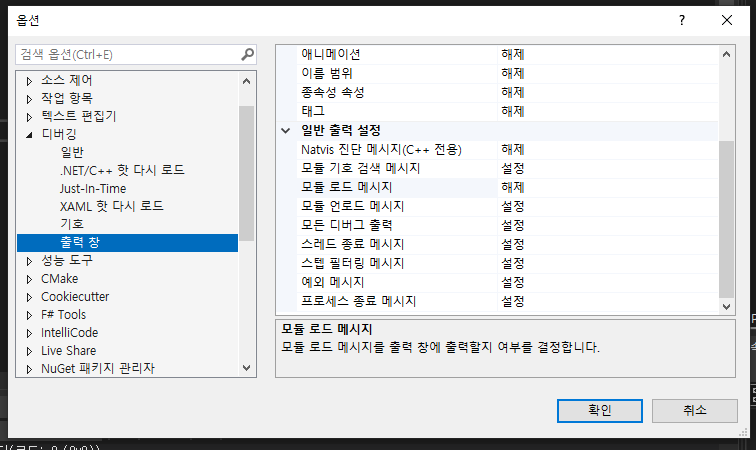This screenshot has height=450, width=756.
Task: Select 일반 under 디버깅
Action: tap(72, 152)
